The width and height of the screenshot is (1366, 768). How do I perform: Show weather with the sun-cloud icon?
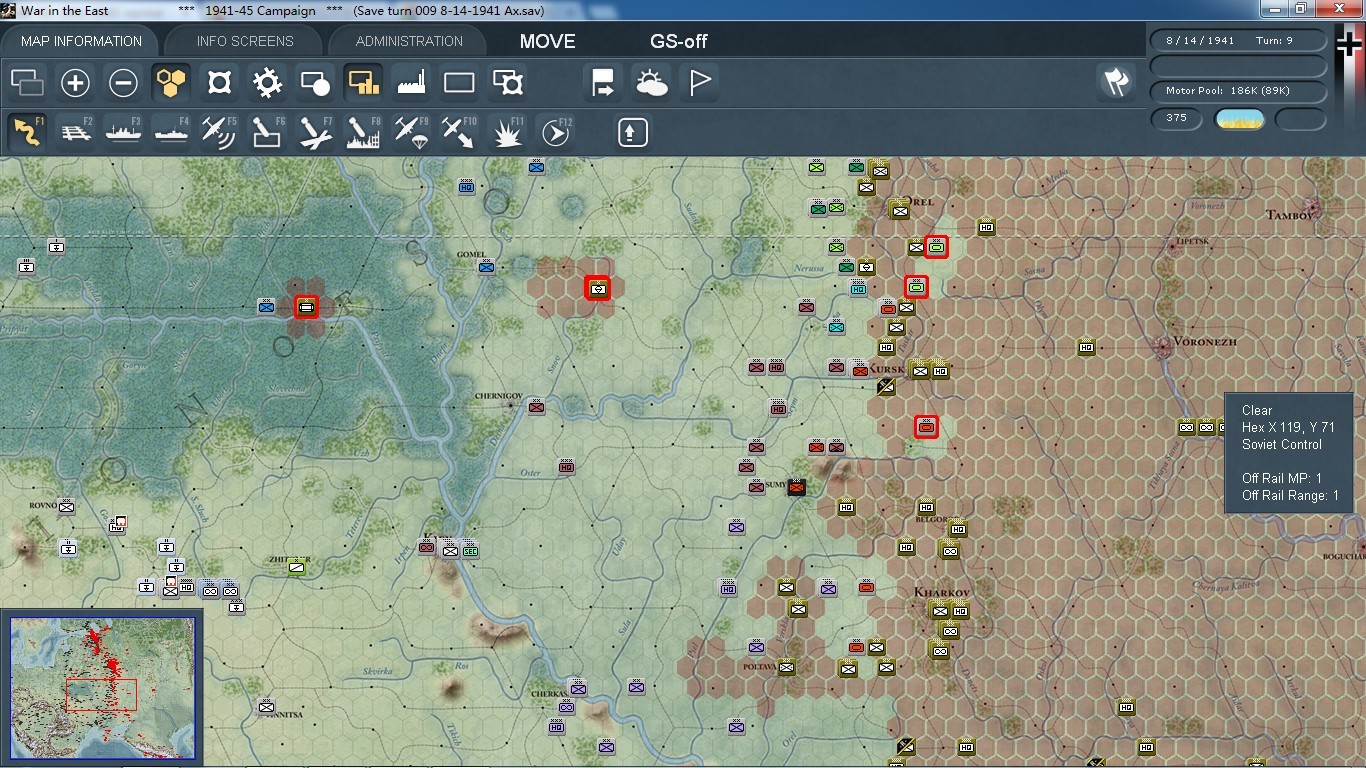651,83
